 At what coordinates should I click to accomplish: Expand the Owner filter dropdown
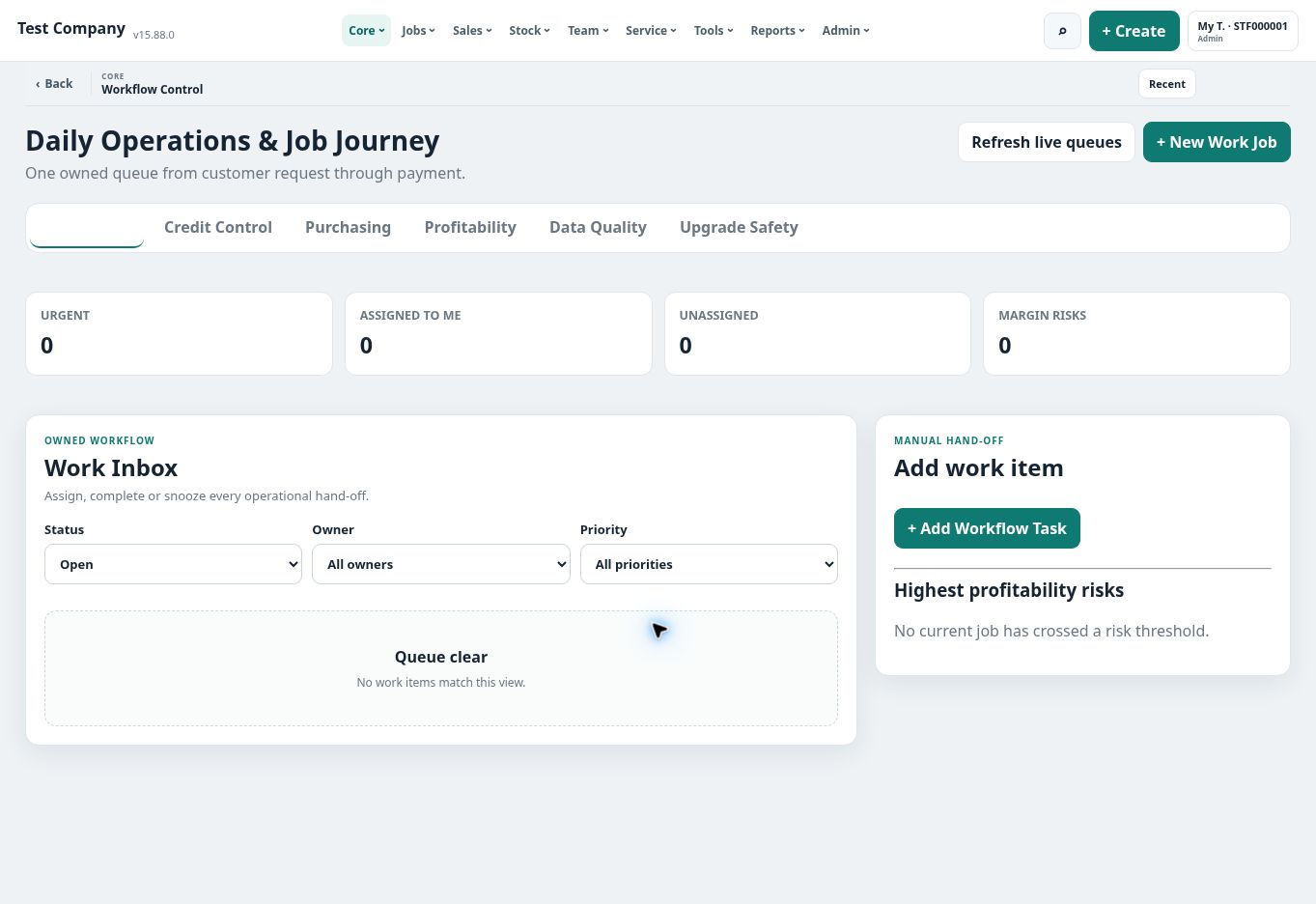pos(441,564)
